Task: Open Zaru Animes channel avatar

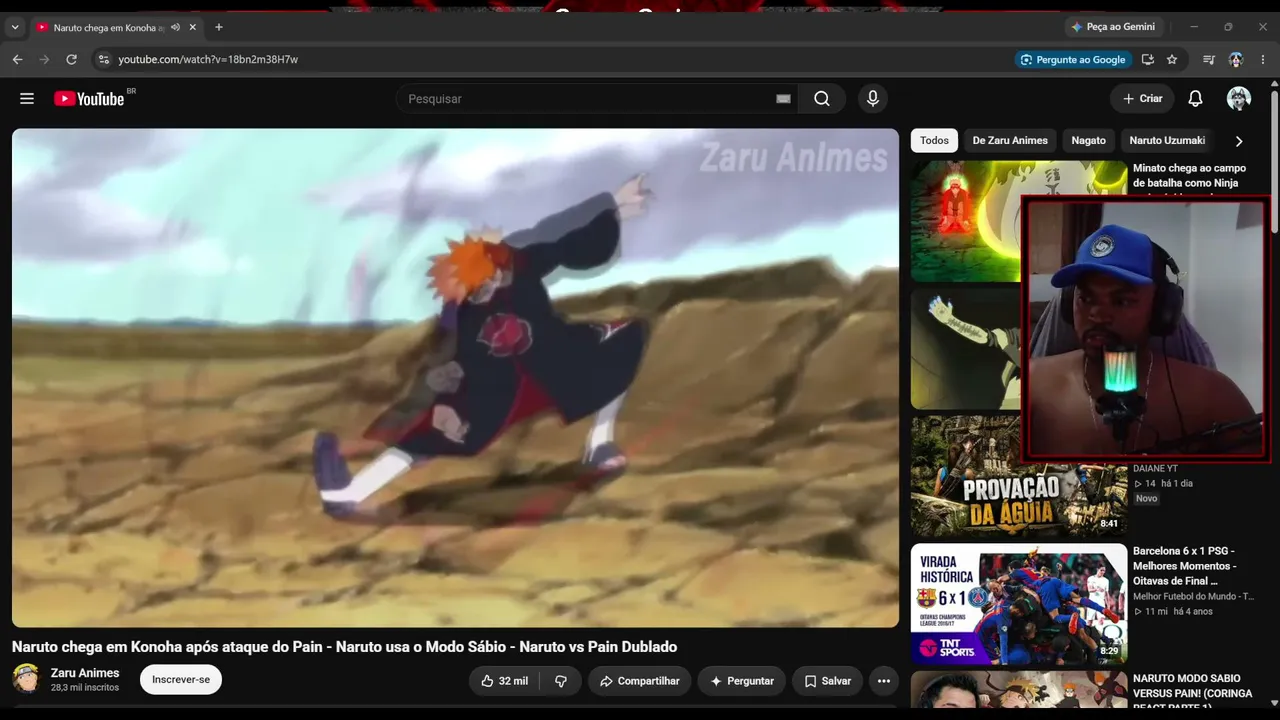Action: pos(26,679)
